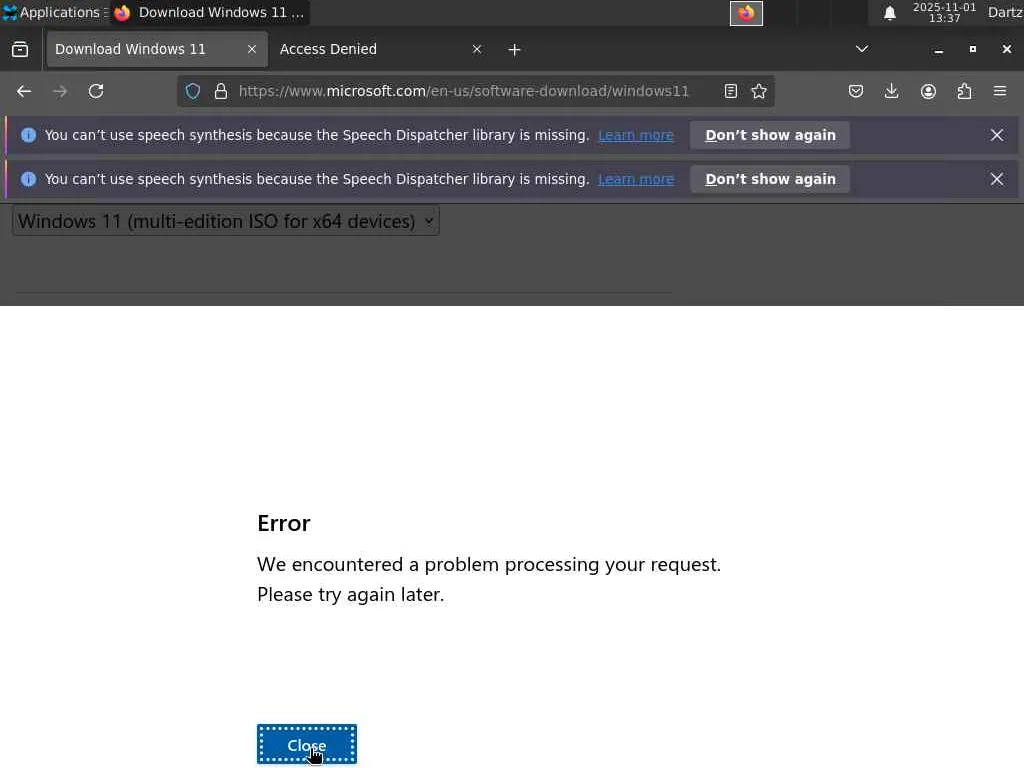Expand the Windows 11 multi-edition ISO dropdown

tap(225, 221)
